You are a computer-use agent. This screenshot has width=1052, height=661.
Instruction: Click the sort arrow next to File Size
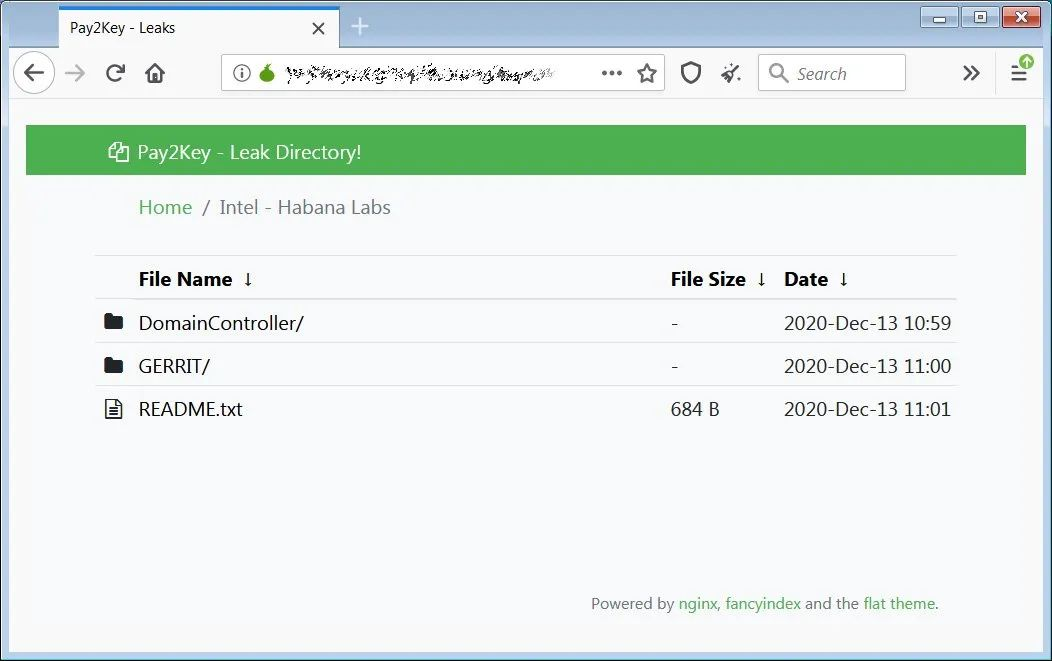coord(761,279)
